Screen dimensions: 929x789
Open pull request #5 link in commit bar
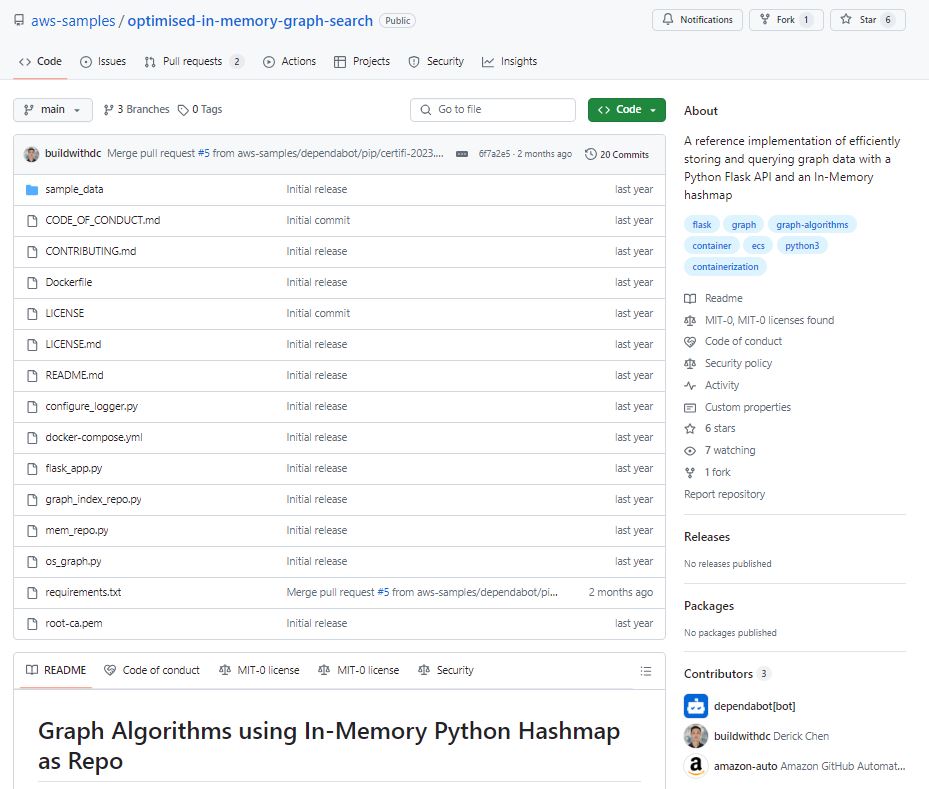(203, 153)
